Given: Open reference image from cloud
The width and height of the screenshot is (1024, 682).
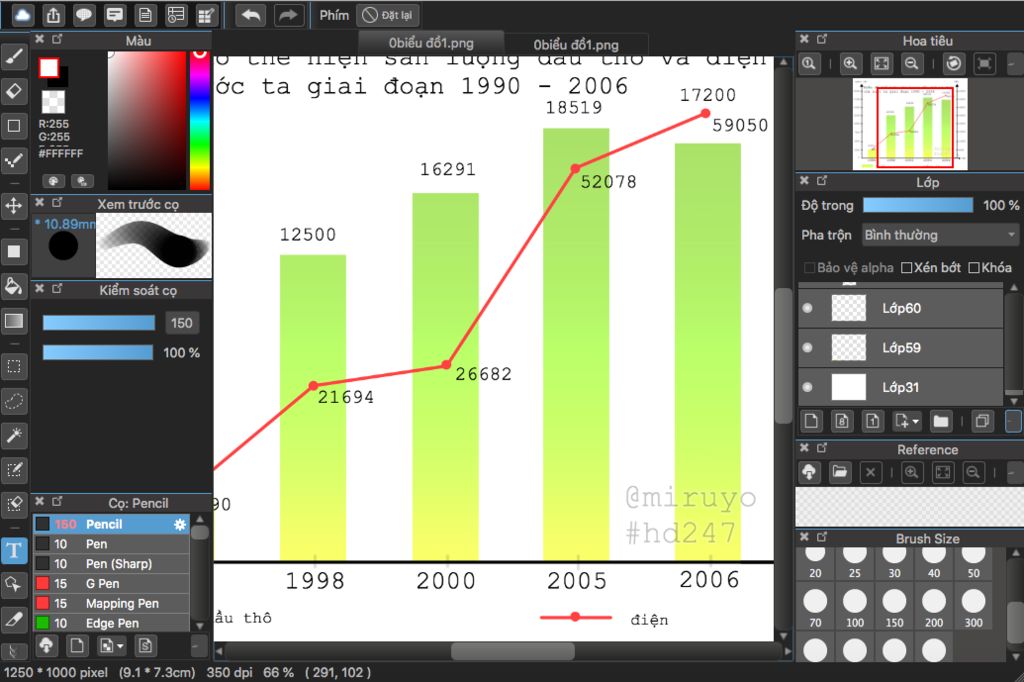Looking at the screenshot, I should point(809,472).
